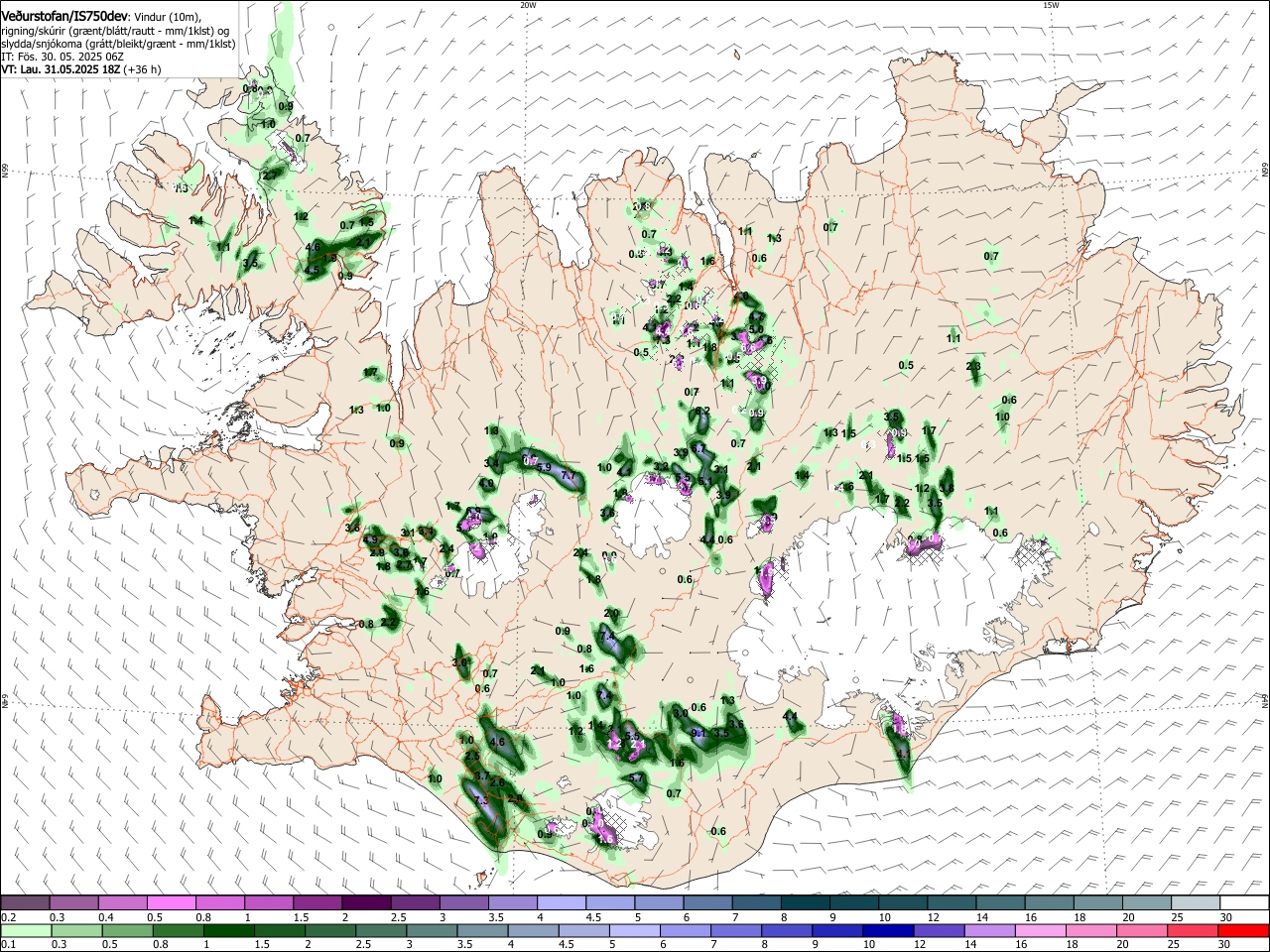Click the dark magenta 1.5–2 snow legend swatch

click(317, 902)
